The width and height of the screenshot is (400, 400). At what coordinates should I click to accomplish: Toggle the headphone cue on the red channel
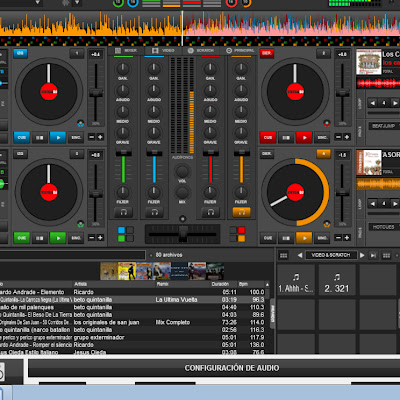click(x=210, y=212)
